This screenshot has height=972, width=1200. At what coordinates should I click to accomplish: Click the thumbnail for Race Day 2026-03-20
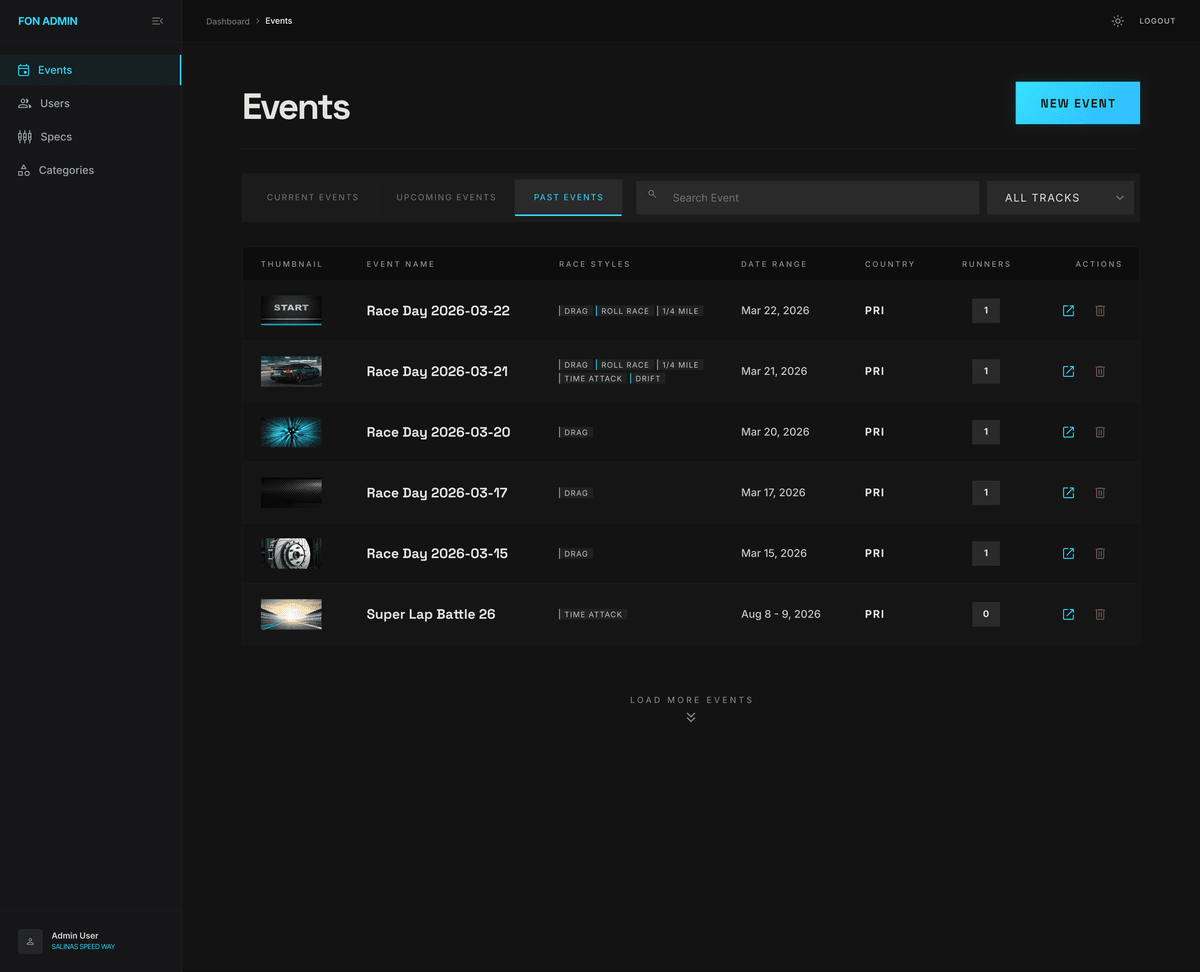(291, 432)
